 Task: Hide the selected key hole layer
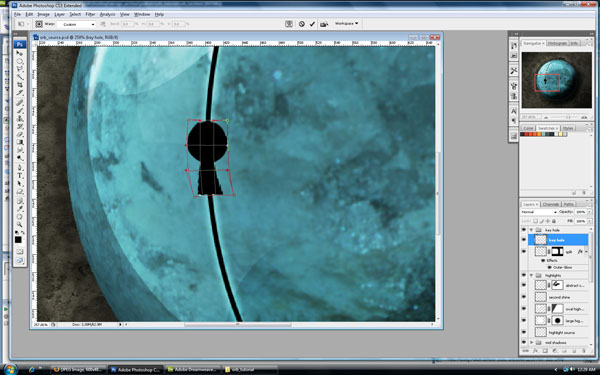pos(524,240)
